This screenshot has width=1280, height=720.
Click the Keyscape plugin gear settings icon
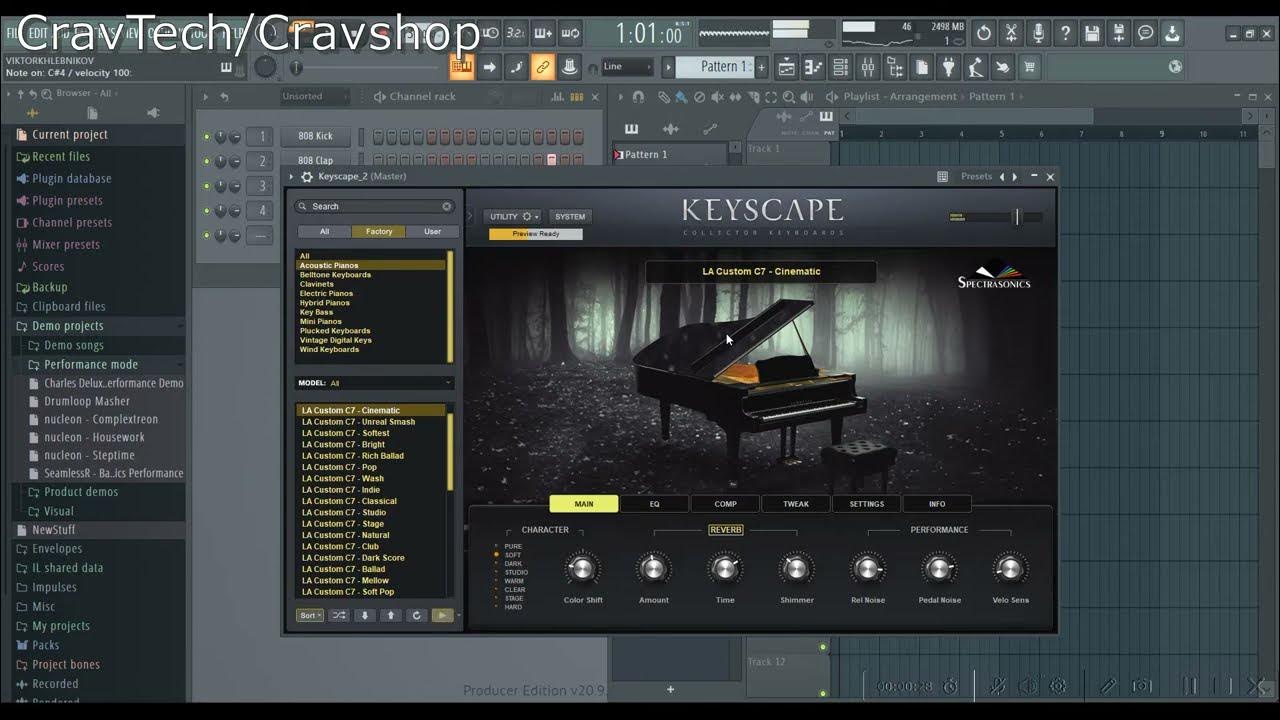tap(306, 177)
